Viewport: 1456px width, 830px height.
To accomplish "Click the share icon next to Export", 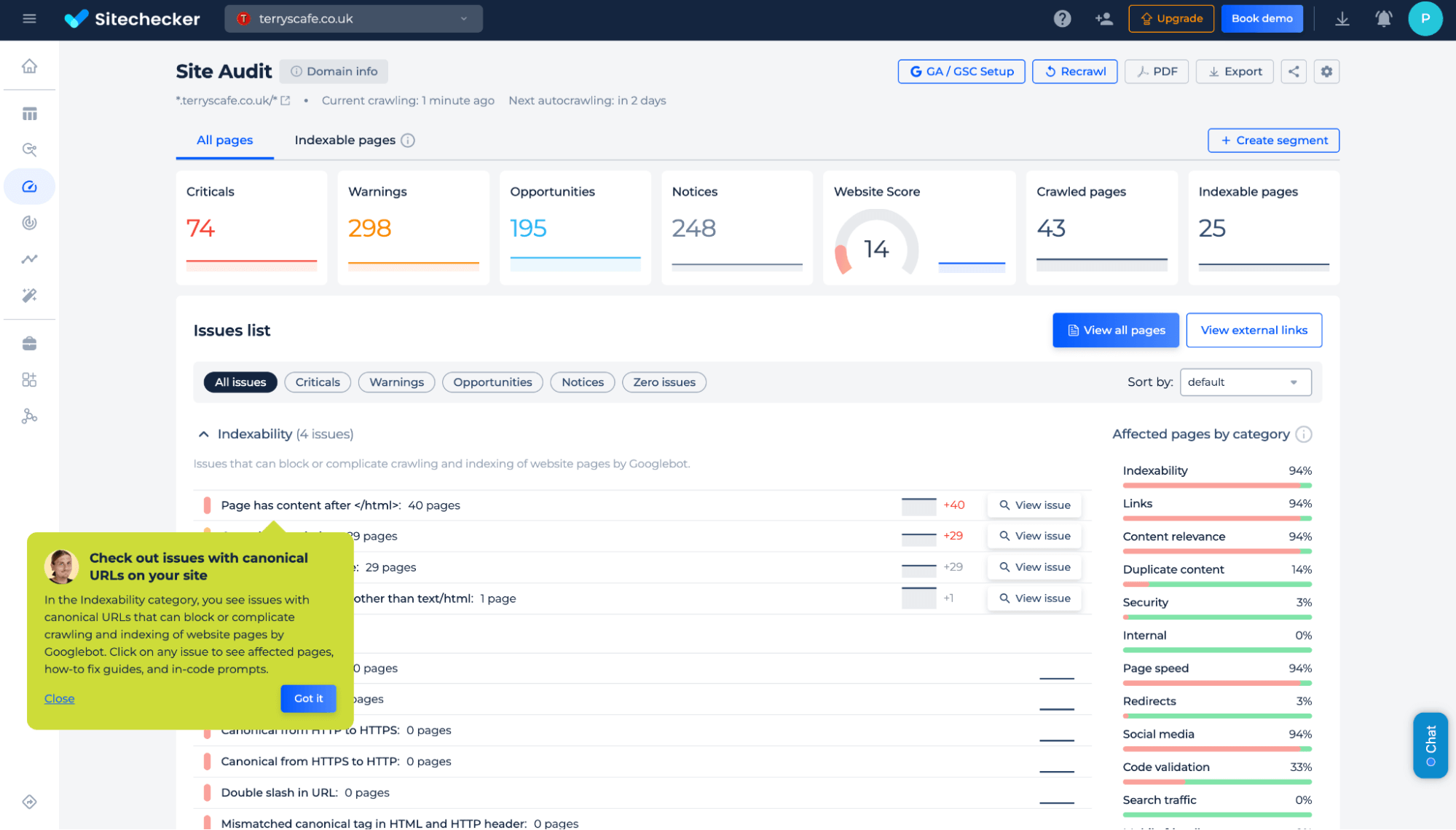I will (1293, 71).
